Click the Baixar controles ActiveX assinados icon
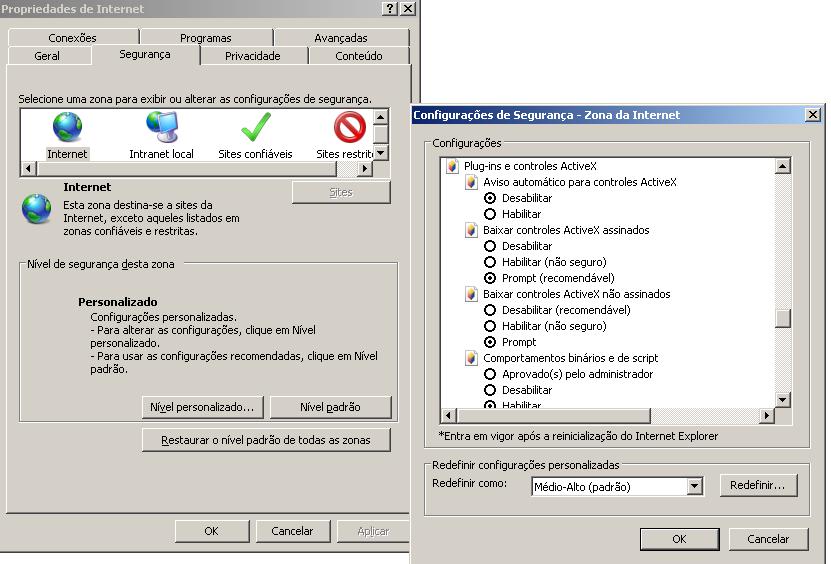This screenshot has height=564, width=831. point(472,230)
